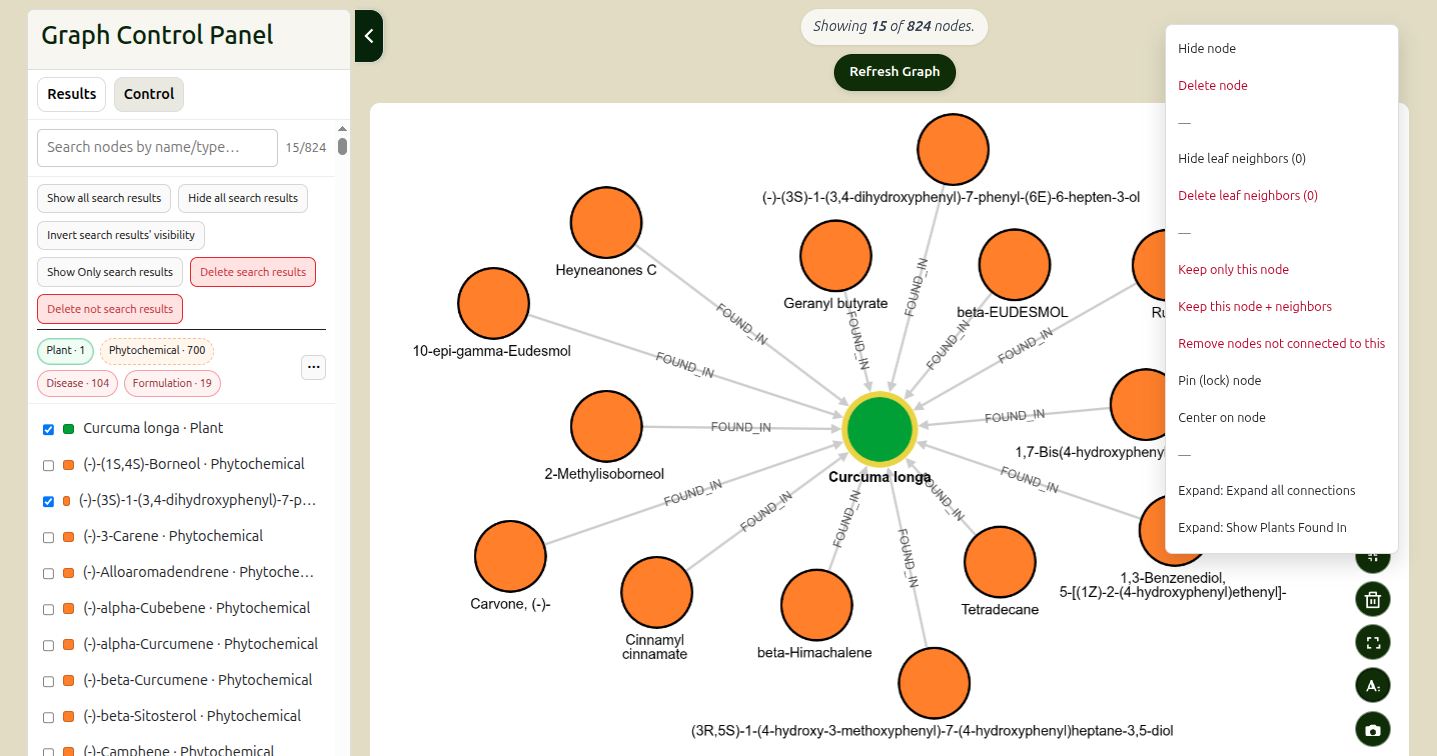Enable the (-)-3-Carene Phytochemical checkbox
The image size is (1437, 756).
point(48,537)
